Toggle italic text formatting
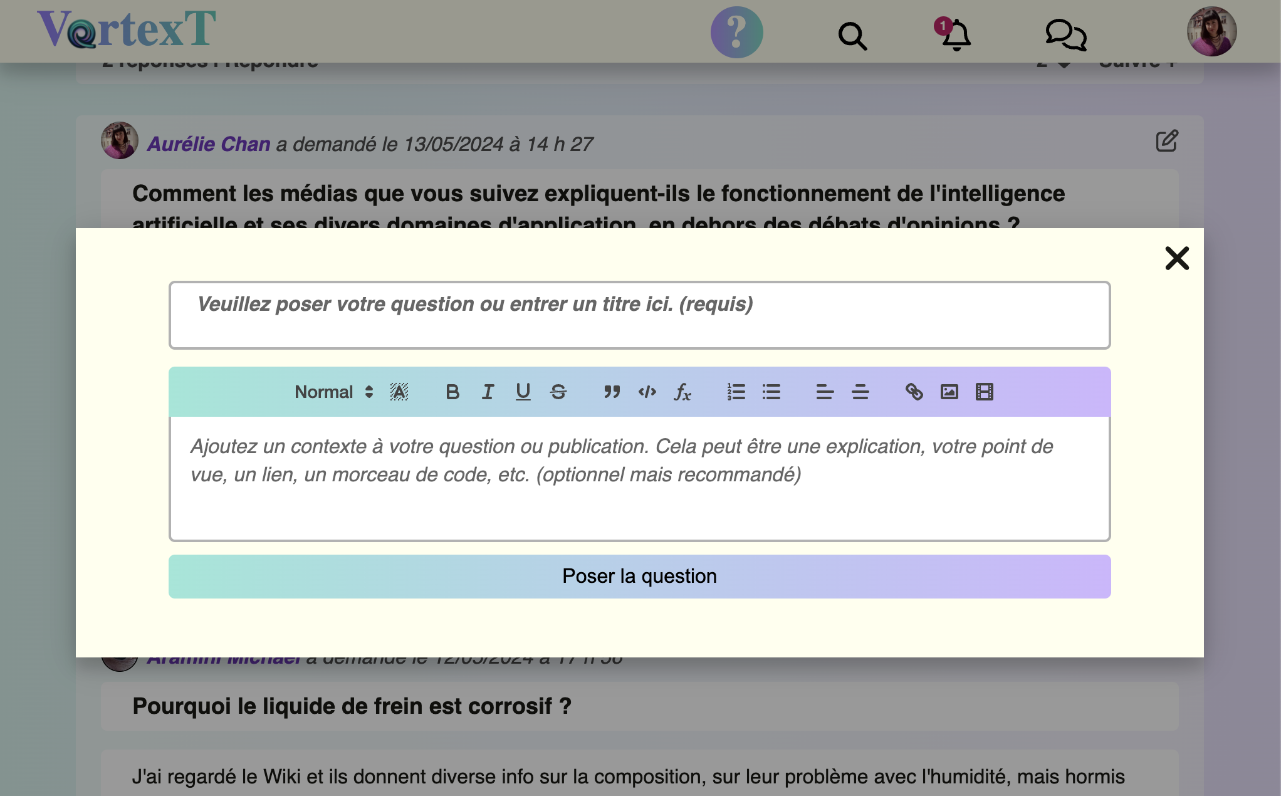 488,392
